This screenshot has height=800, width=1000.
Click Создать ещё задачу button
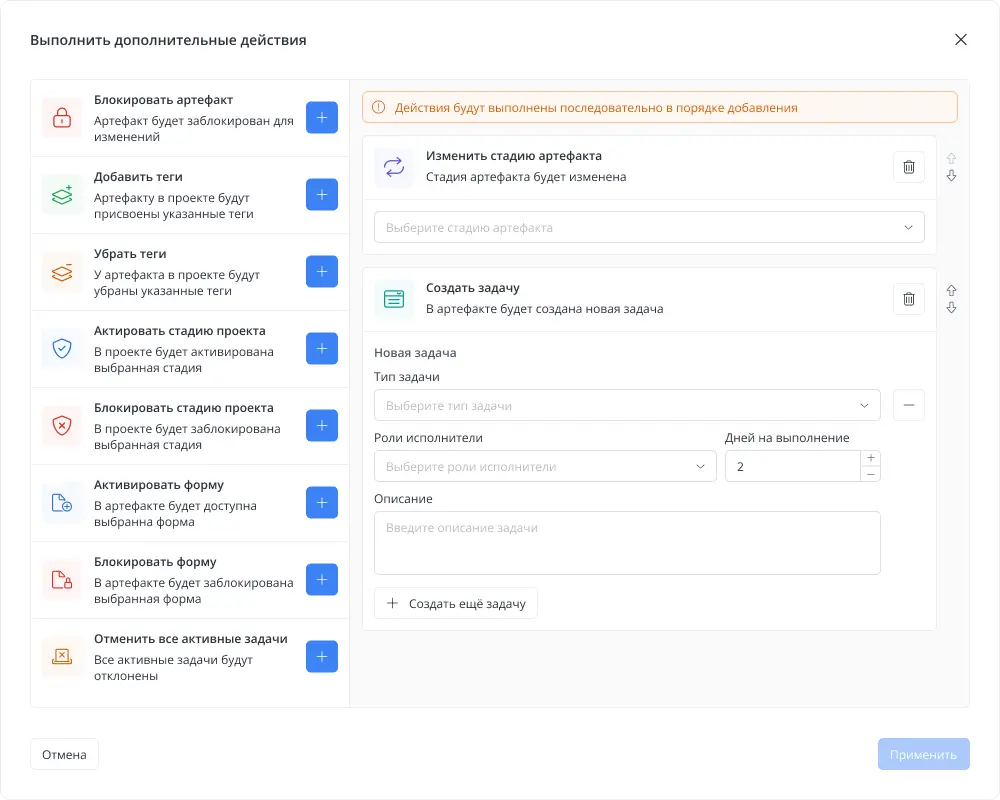click(x=456, y=604)
